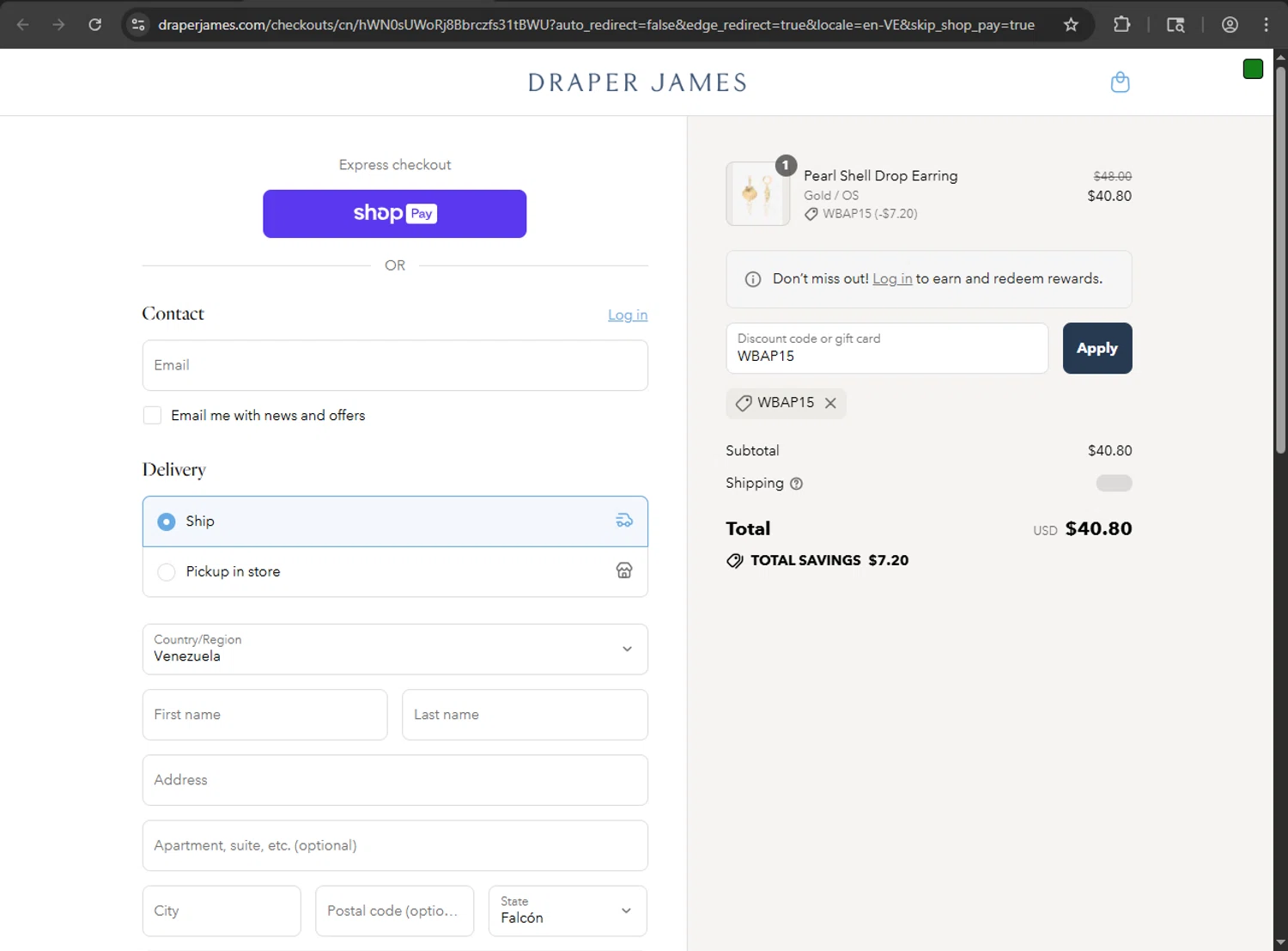Click the delivery truck icon in Ship row
This screenshot has width=1288, height=951.
624,521
